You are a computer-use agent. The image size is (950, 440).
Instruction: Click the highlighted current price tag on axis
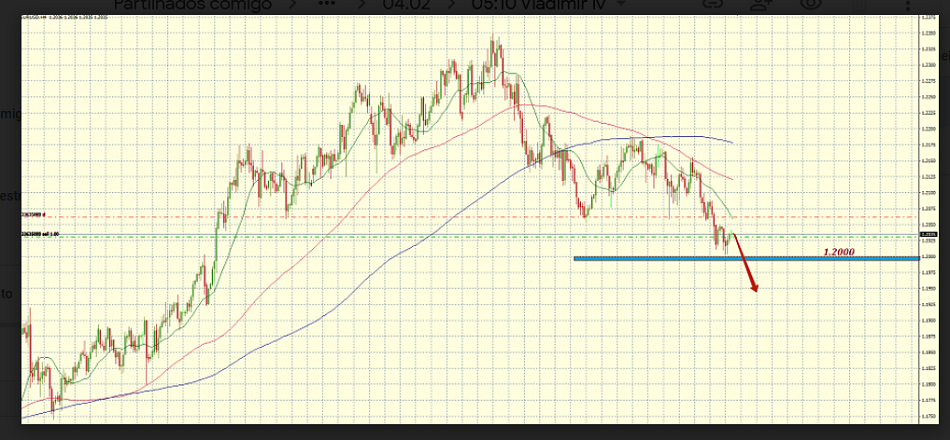click(x=929, y=236)
